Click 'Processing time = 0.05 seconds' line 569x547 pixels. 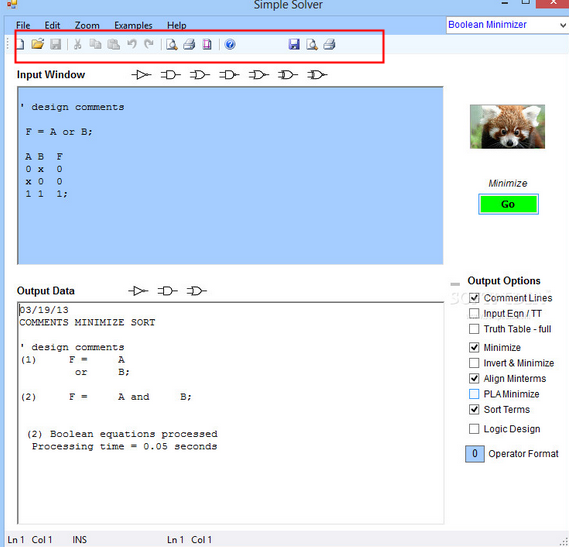tap(124, 446)
